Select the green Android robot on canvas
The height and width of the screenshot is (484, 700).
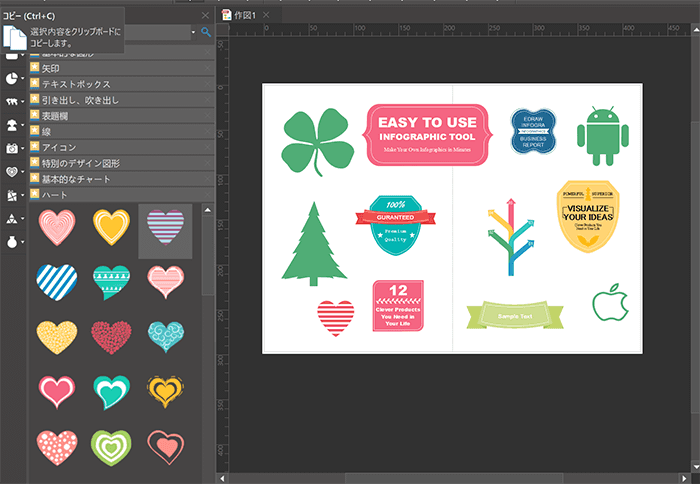point(603,136)
